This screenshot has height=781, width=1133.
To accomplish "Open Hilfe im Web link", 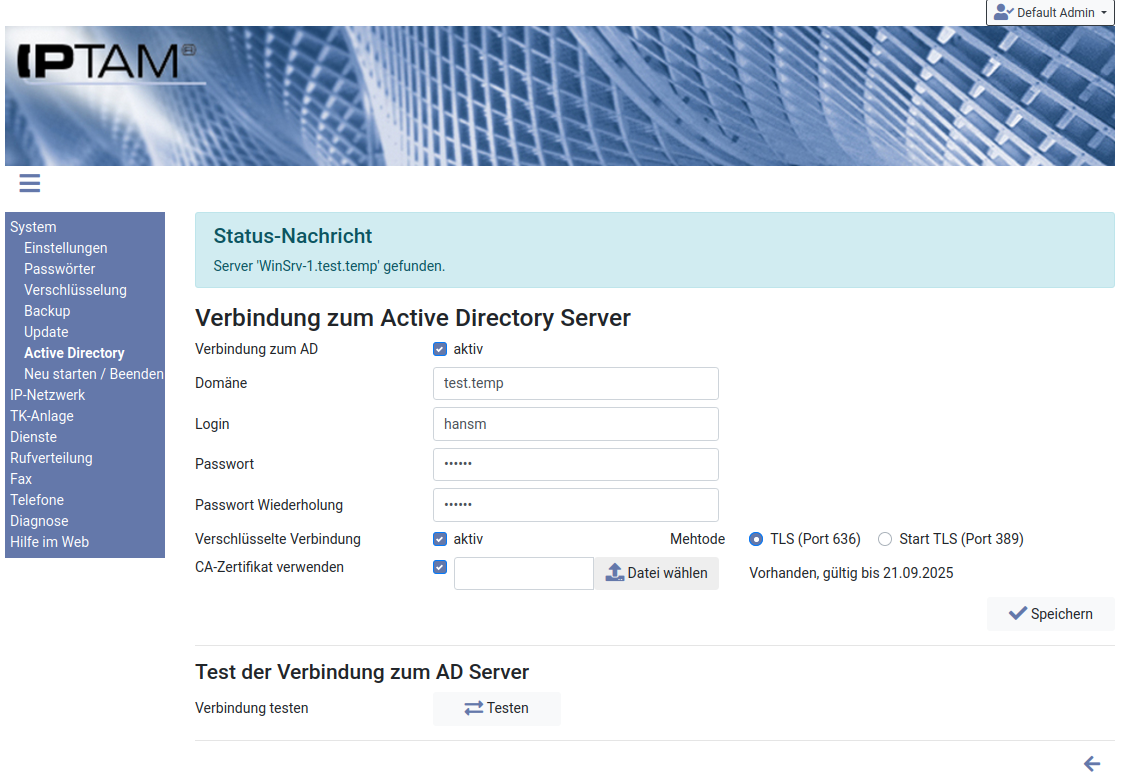I will [x=49, y=542].
